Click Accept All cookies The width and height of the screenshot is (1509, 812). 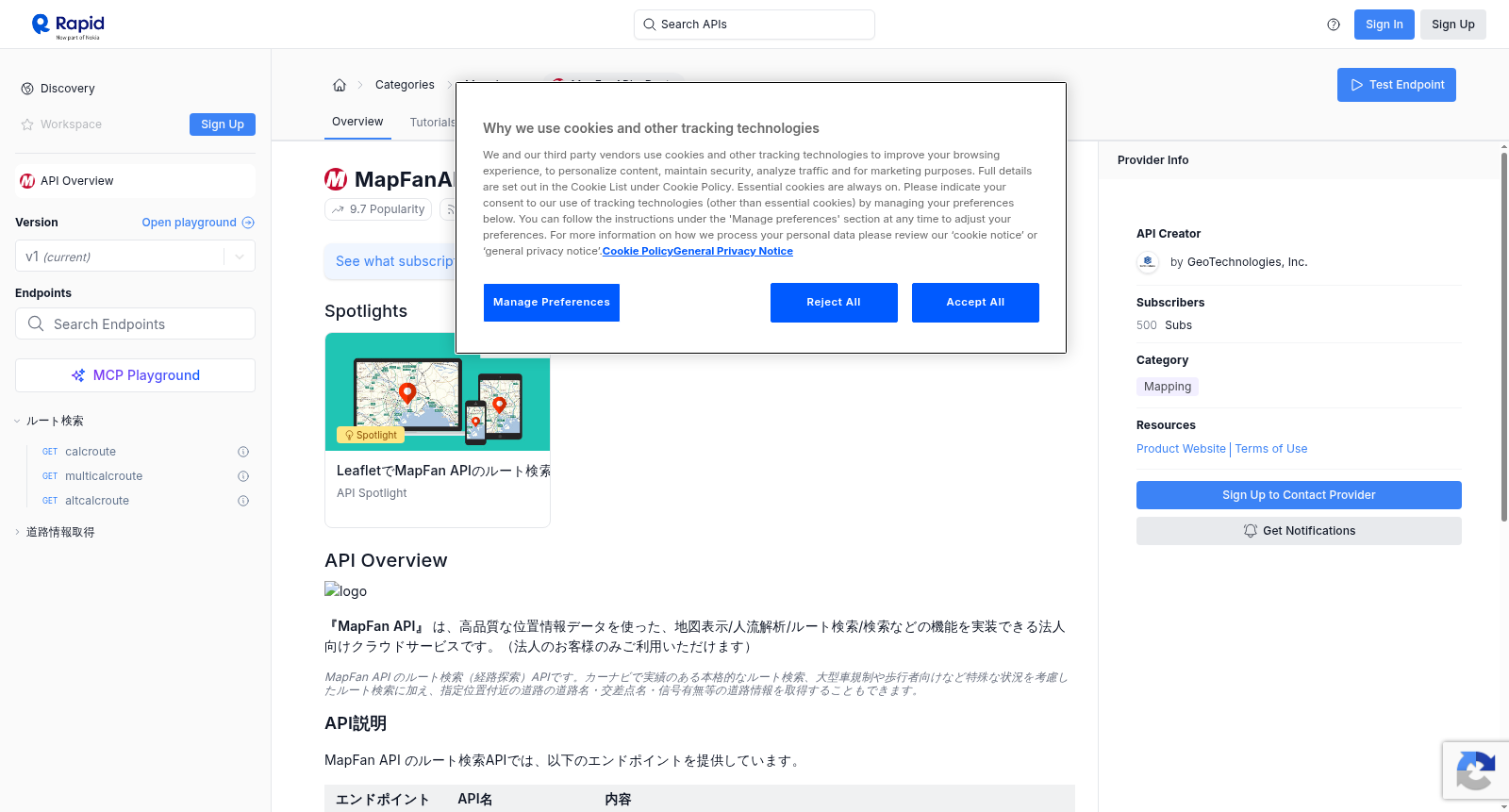(975, 303)
